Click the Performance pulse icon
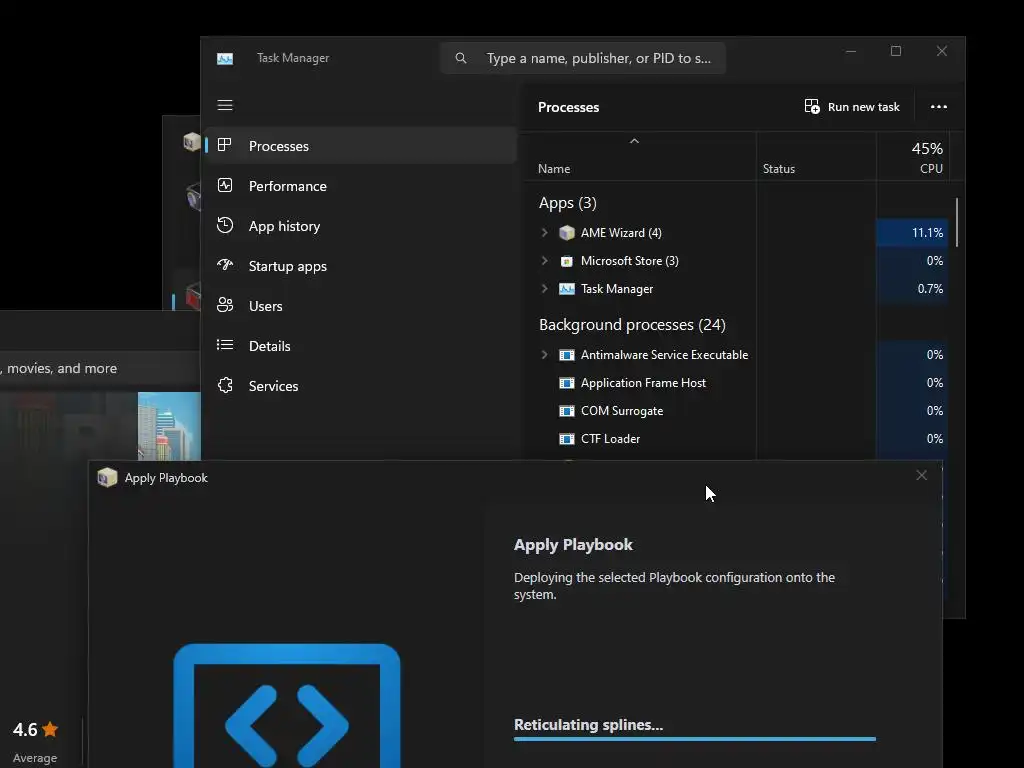The width and height of the screenshot is (1024, 768). pyautogui.click(x=225, y=185)
